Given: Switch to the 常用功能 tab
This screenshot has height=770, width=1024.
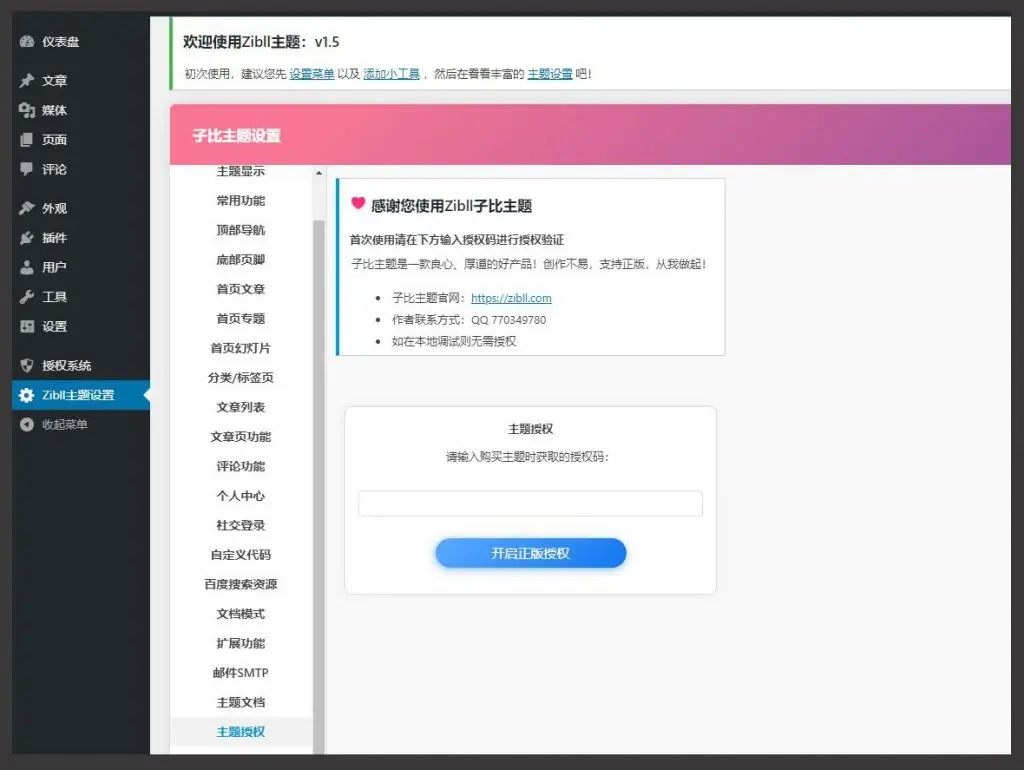Looking at the screenshot, I should tap(241, 201).
